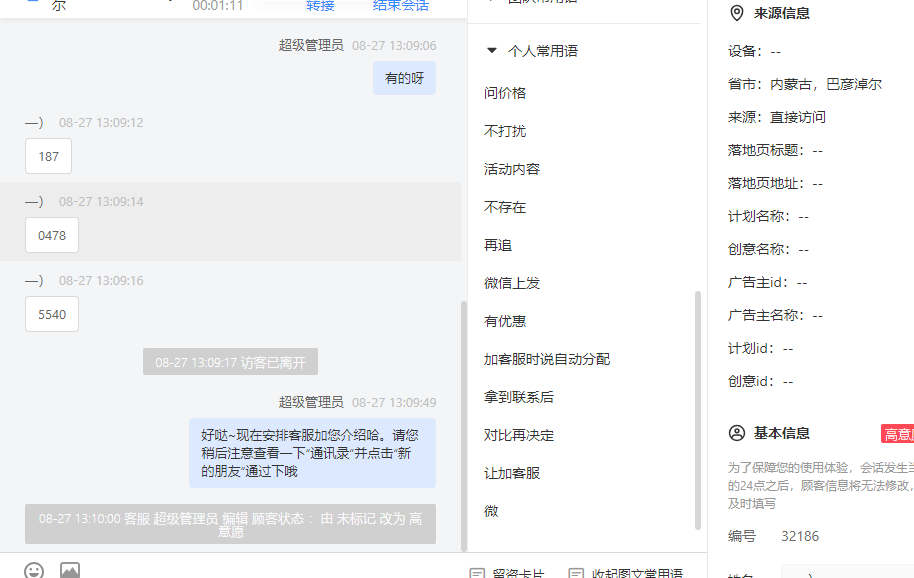
Task: Click the 个人常用语 section title
Action: click(x=543, y=51)
